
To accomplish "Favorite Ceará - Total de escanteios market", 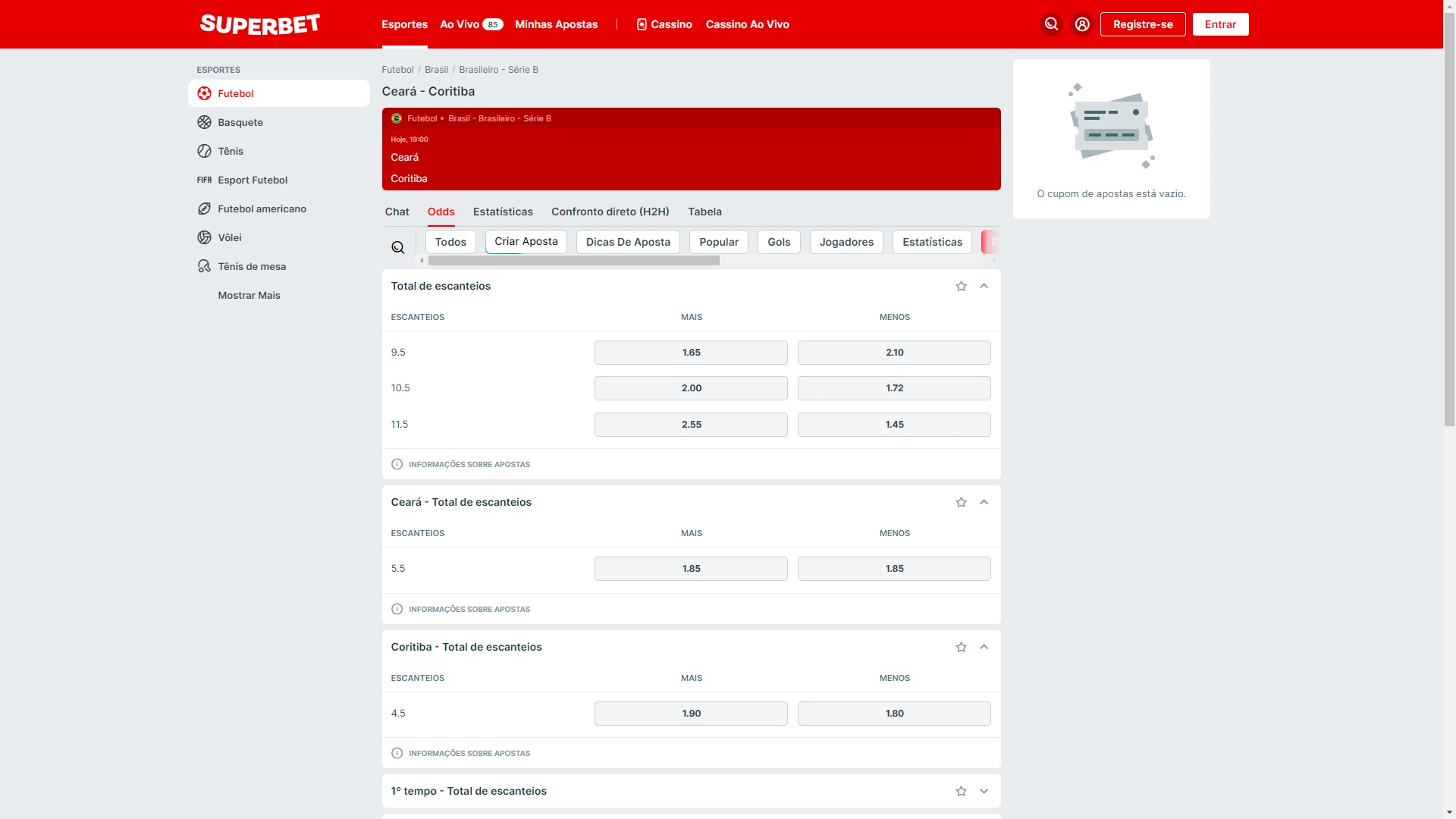I will (x=961, y=502).
